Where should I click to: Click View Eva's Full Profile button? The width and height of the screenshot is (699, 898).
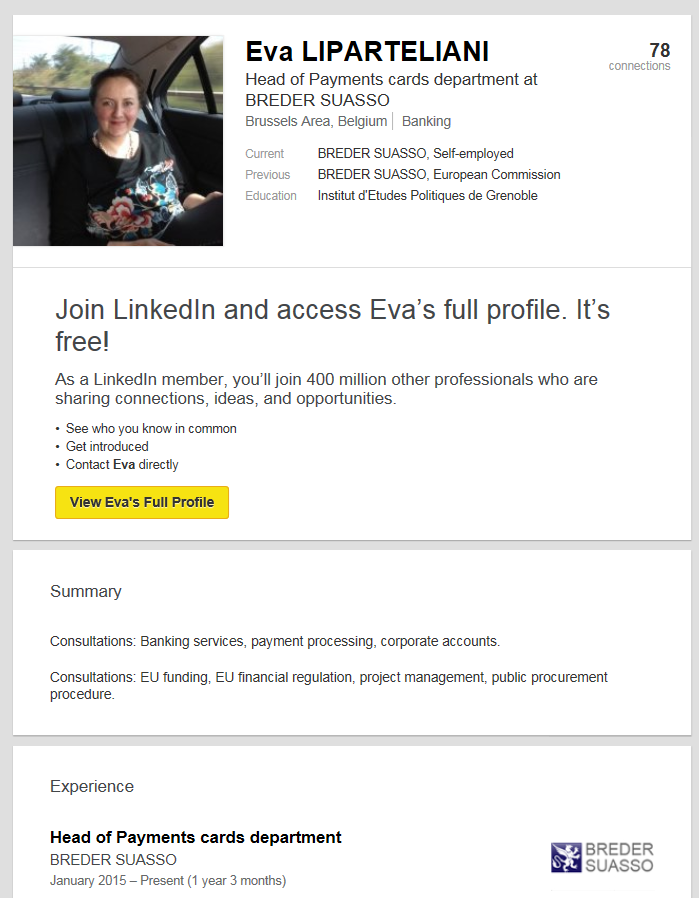pos(142,502)
